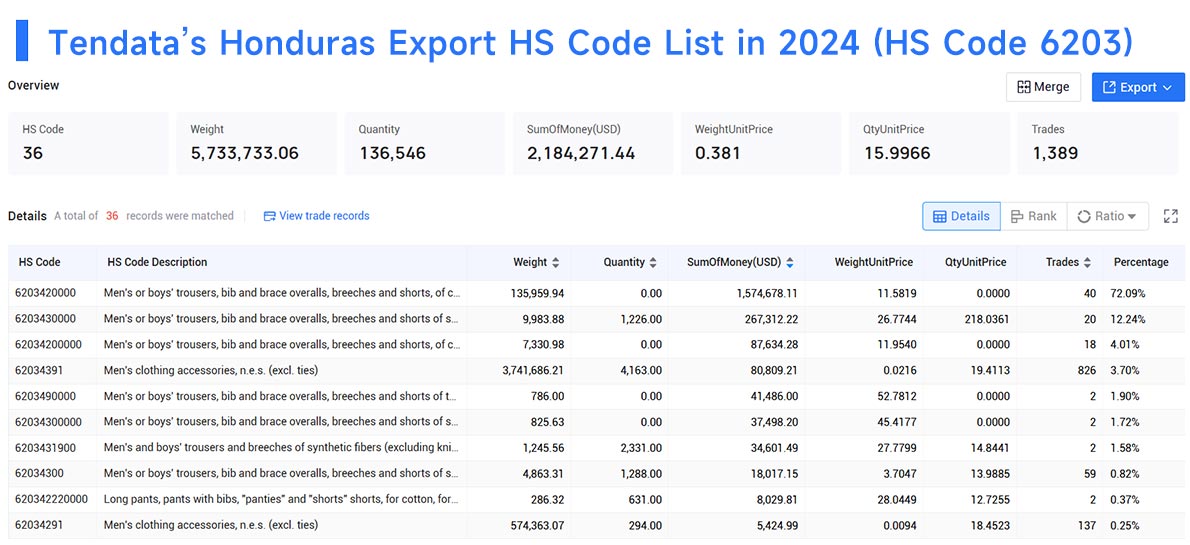Select HS code 62034300 row
Viewport: 1190px width, 545px height.
(595, 474)
